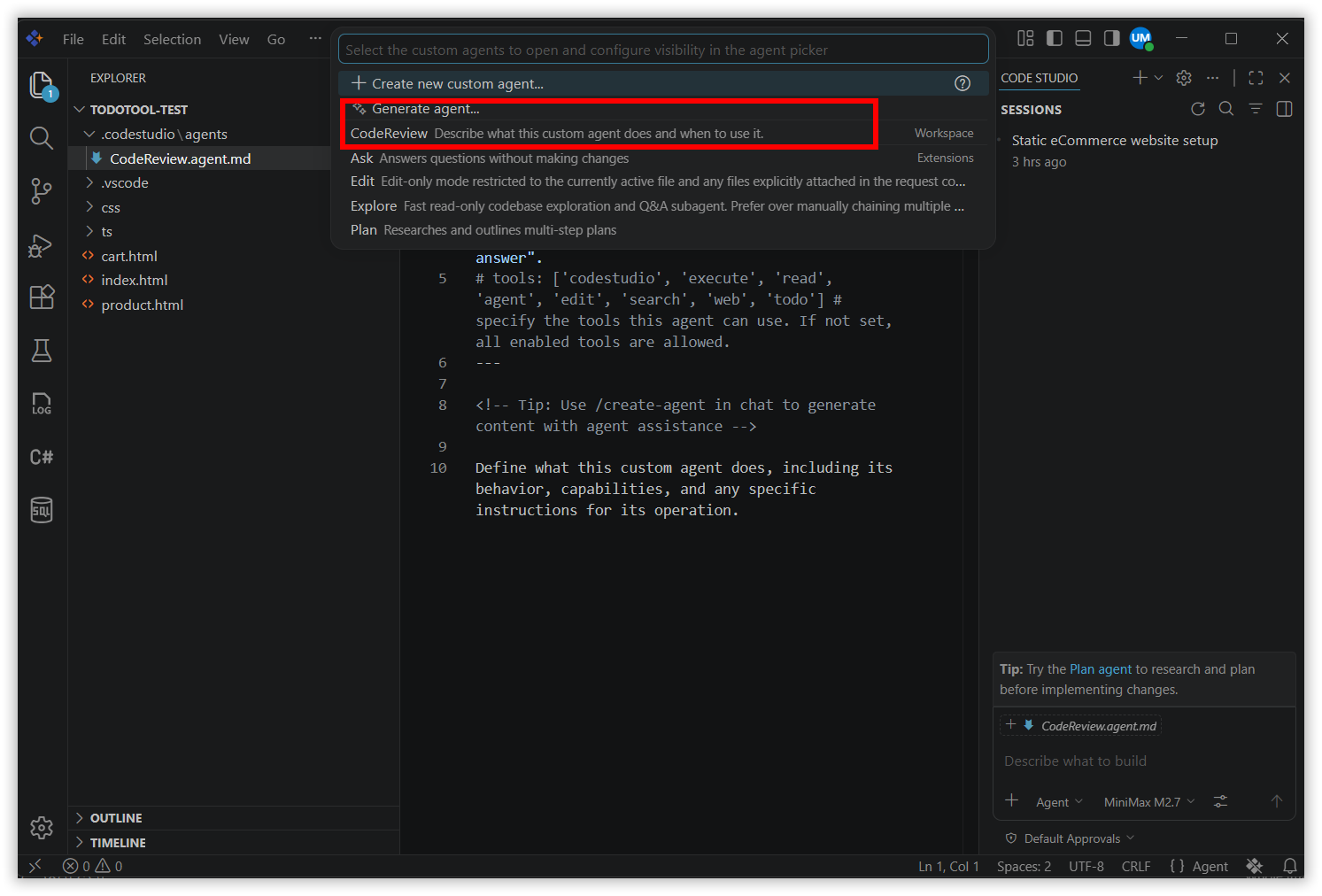Image resolution: width=1322 pixels, height=896 pixels.
Task: Click the Code Studio status bar icon
Action: [1254, 866]
